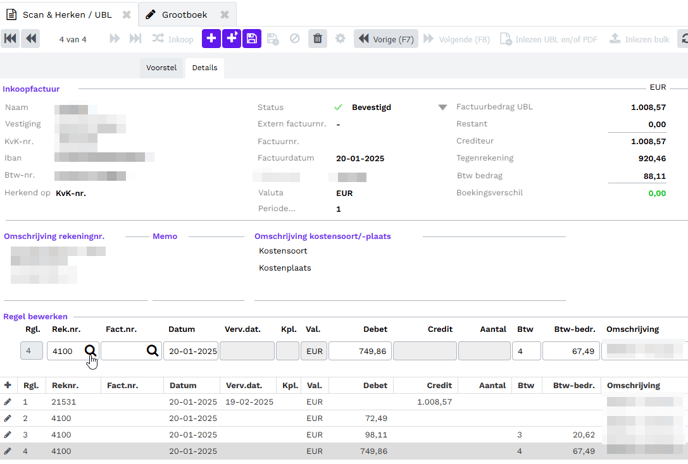Viewport: 688px width, 464px height.
Task: Go to previous record (rewind) icon
Action: [x=31, y=39]
